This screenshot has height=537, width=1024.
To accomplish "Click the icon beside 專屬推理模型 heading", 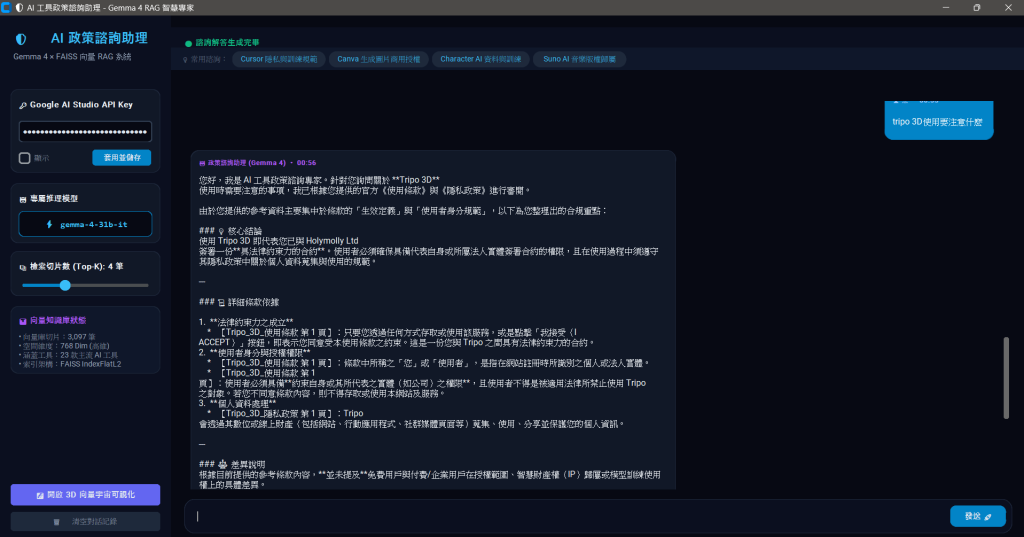I will tap(23, 199).
